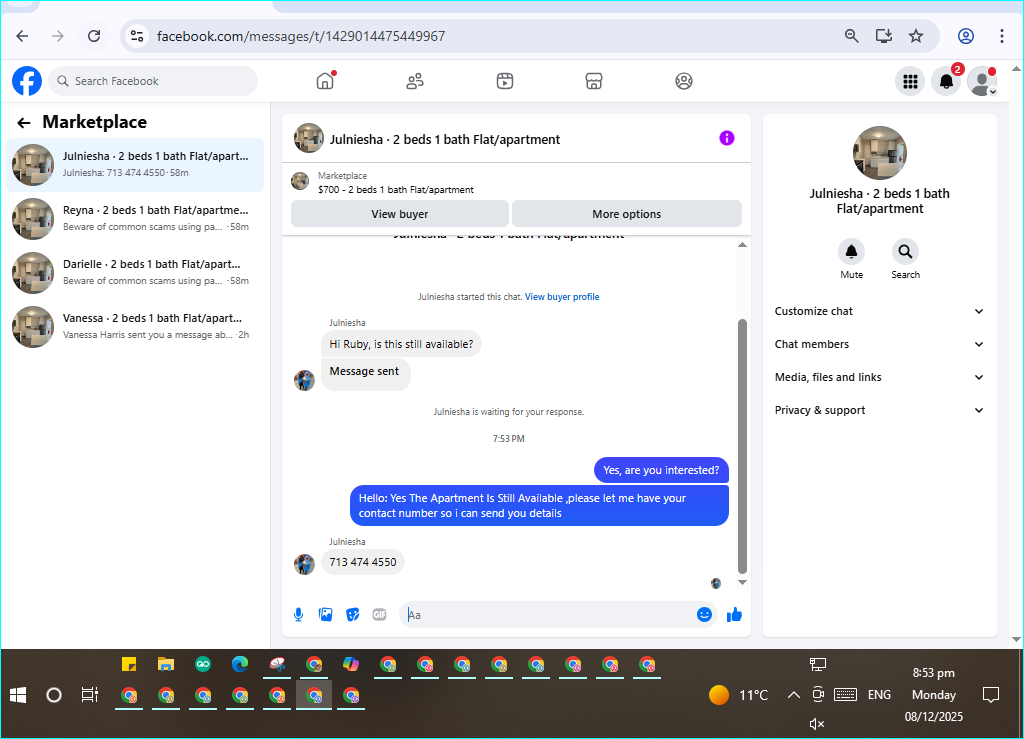Choose a sticker
Viewport: 1024px width, 739px height.
pyautogui.click(x=353, y=614)
